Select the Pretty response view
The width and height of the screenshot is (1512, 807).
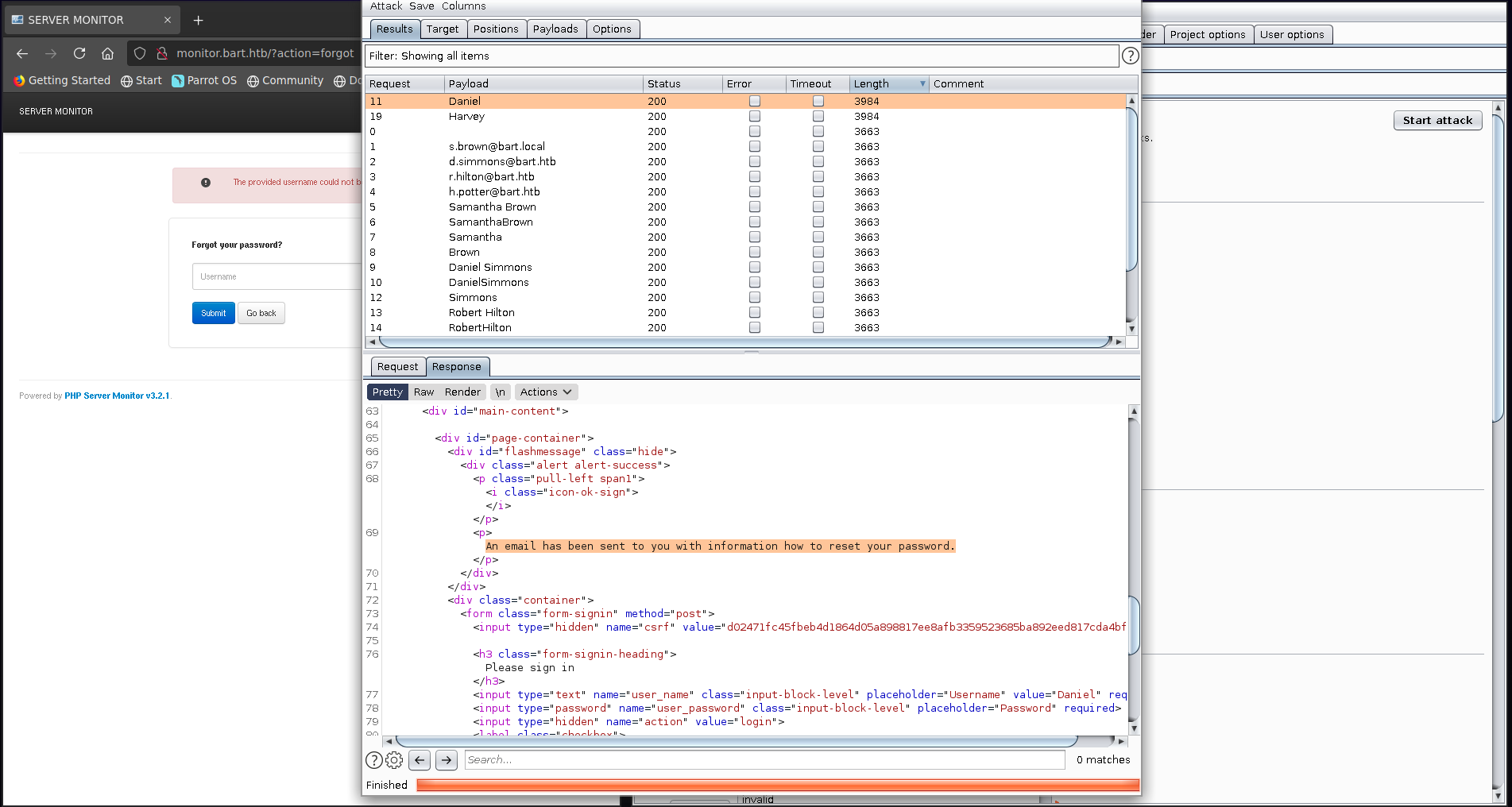pos(387,392)
